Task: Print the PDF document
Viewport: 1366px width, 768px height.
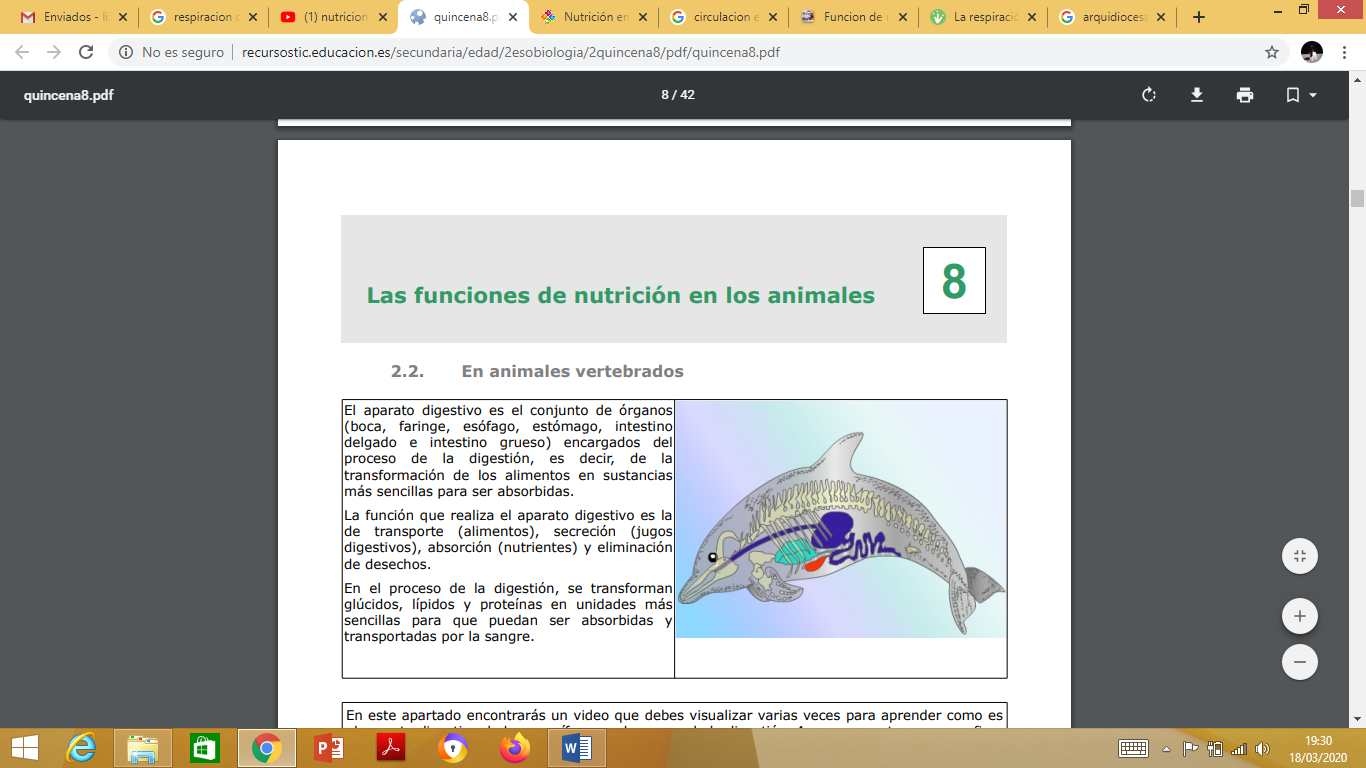Action: point(1245,95)
